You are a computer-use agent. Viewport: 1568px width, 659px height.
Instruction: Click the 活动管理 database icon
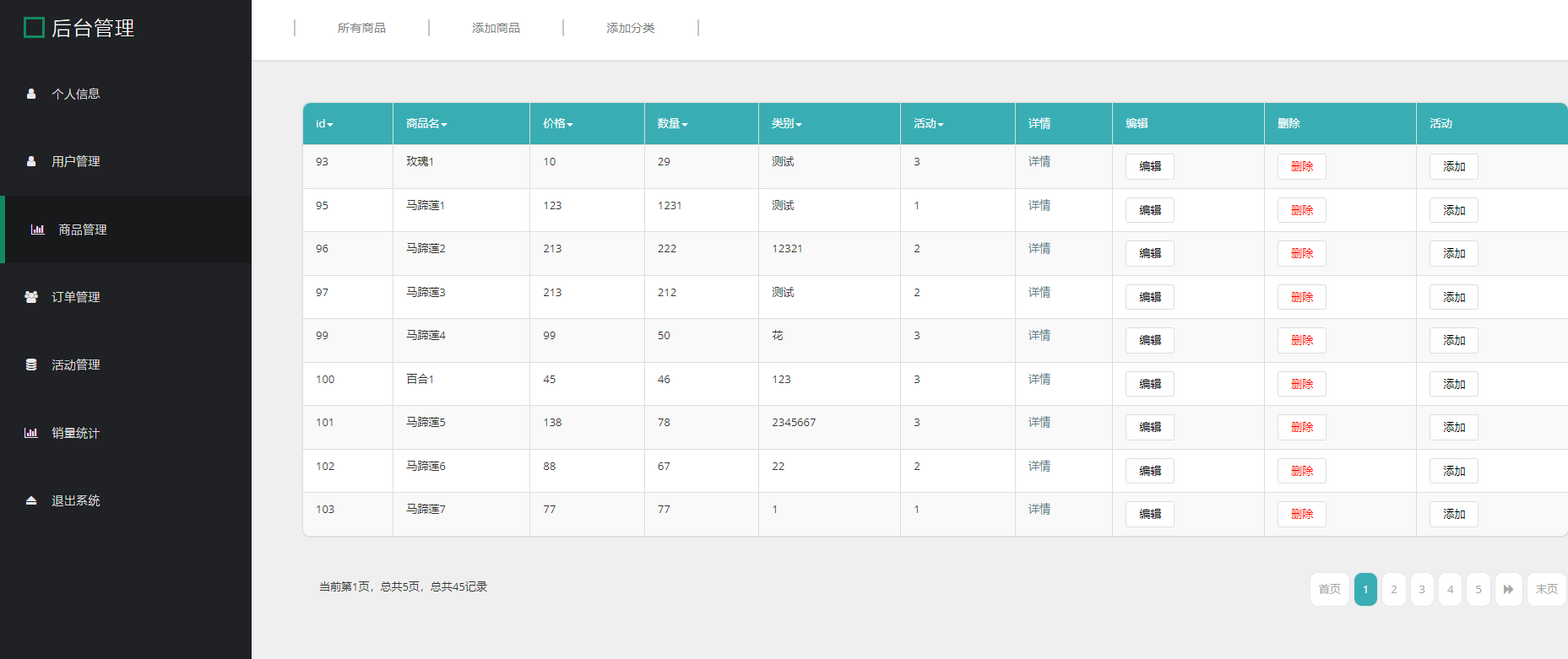31,365
